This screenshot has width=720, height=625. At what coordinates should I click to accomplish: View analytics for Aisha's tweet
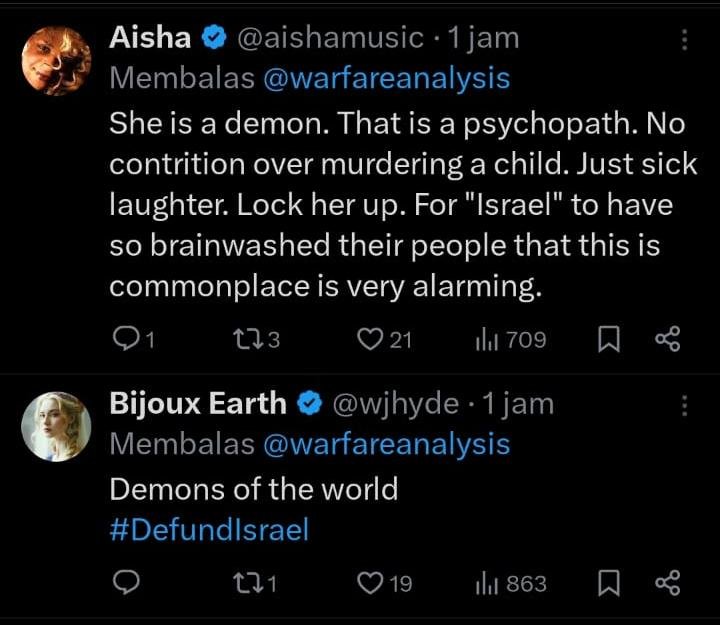click(x=487, y=340)
